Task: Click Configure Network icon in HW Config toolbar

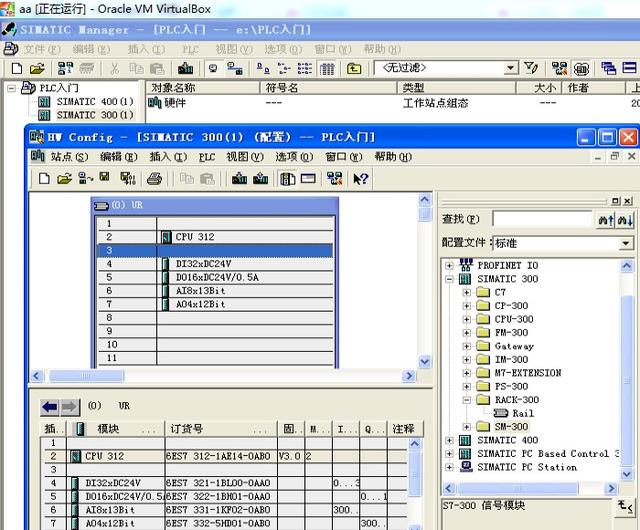Action: pos(334,178)
